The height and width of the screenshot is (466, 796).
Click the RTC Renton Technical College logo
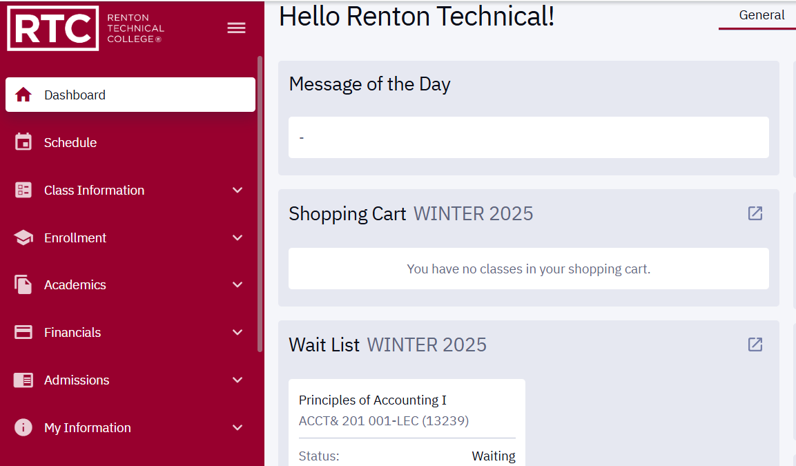(86, 28)
